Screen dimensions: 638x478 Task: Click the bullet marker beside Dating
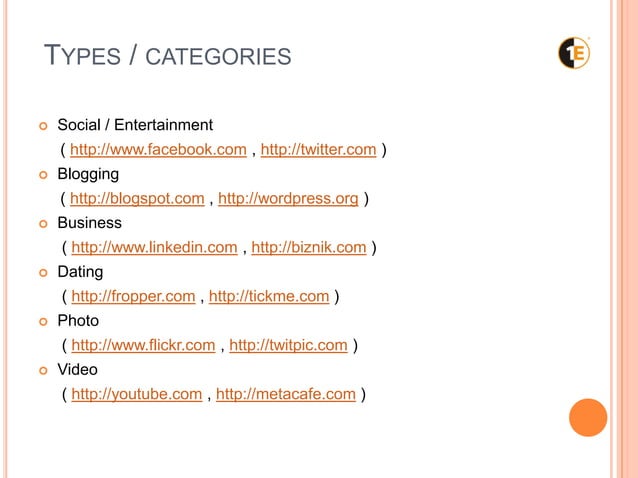(42, 272)
